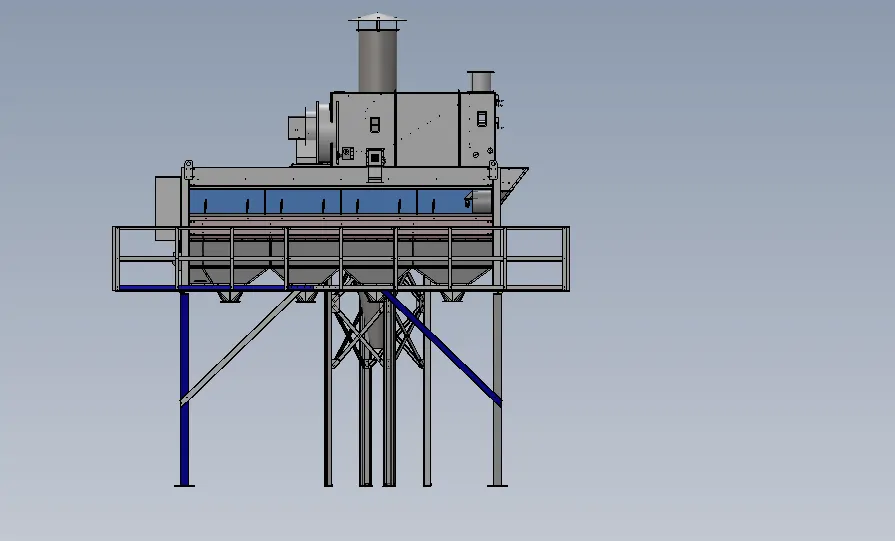The height and width of the screenshot is (541, 895).
Task: Click the tall exhaust stack on top
Action: [377, 60]
